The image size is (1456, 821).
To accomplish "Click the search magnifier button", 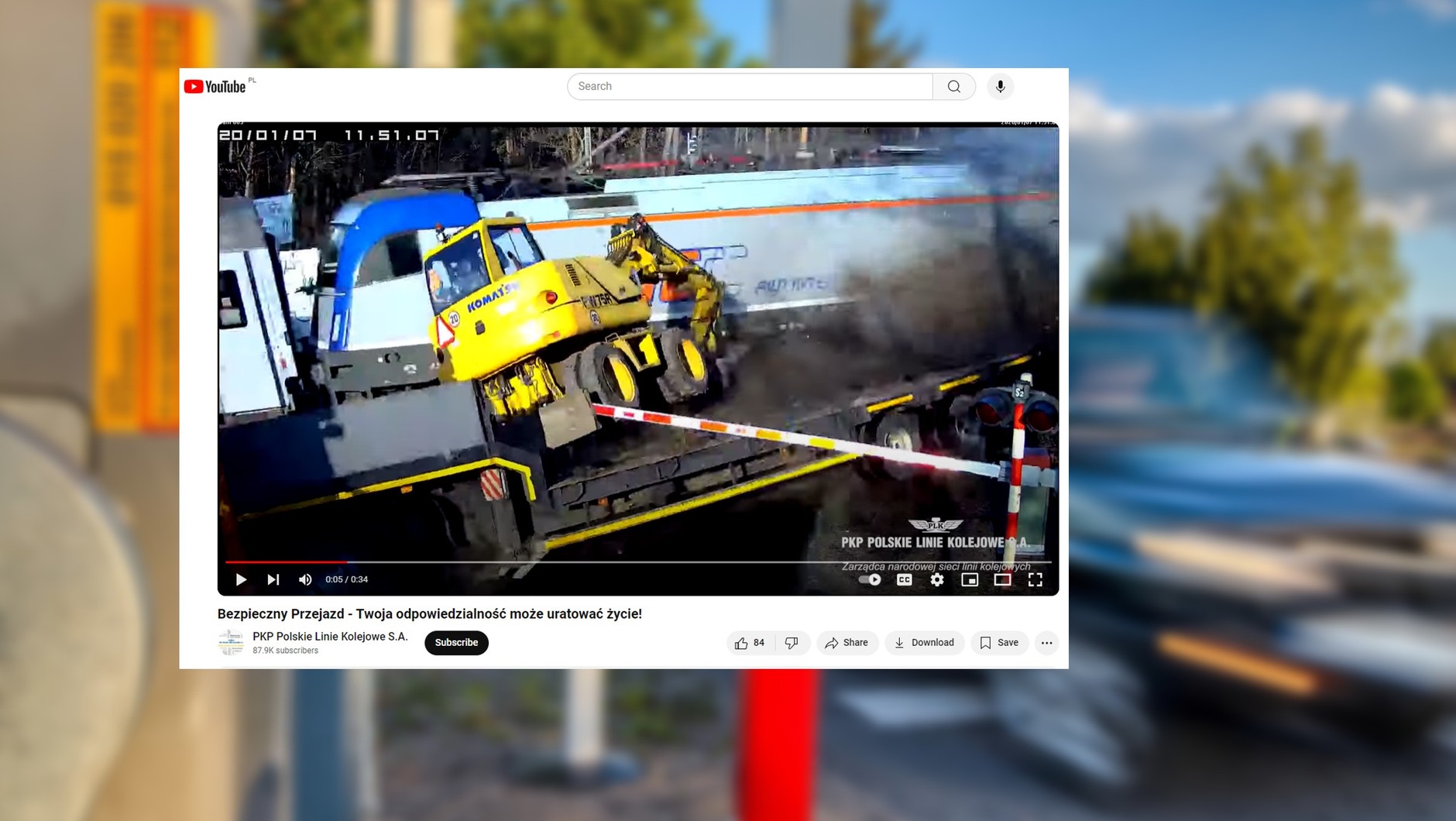I will [953, 87].
